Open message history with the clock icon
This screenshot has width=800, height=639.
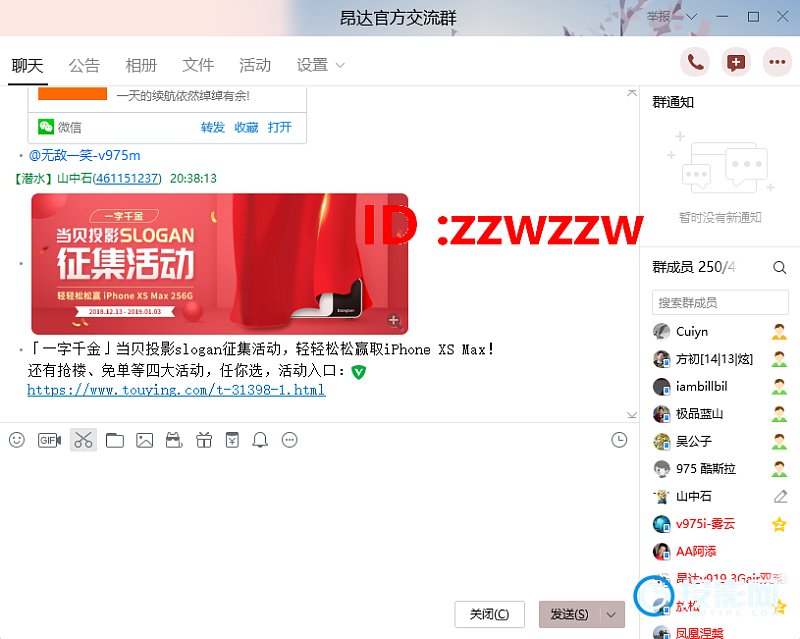coord(619,440)
